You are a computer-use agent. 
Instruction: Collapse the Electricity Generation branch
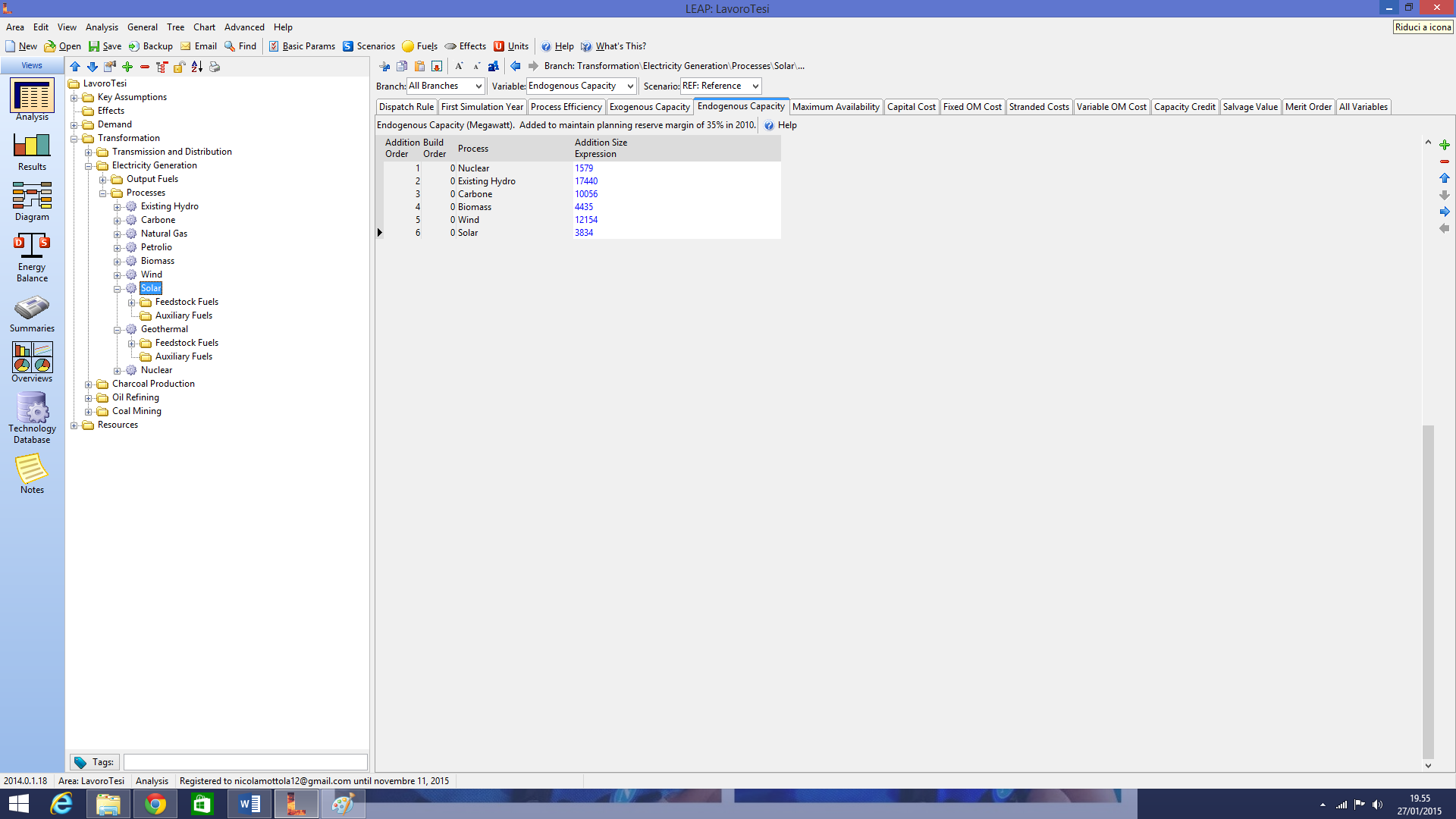tap(89, 166)
